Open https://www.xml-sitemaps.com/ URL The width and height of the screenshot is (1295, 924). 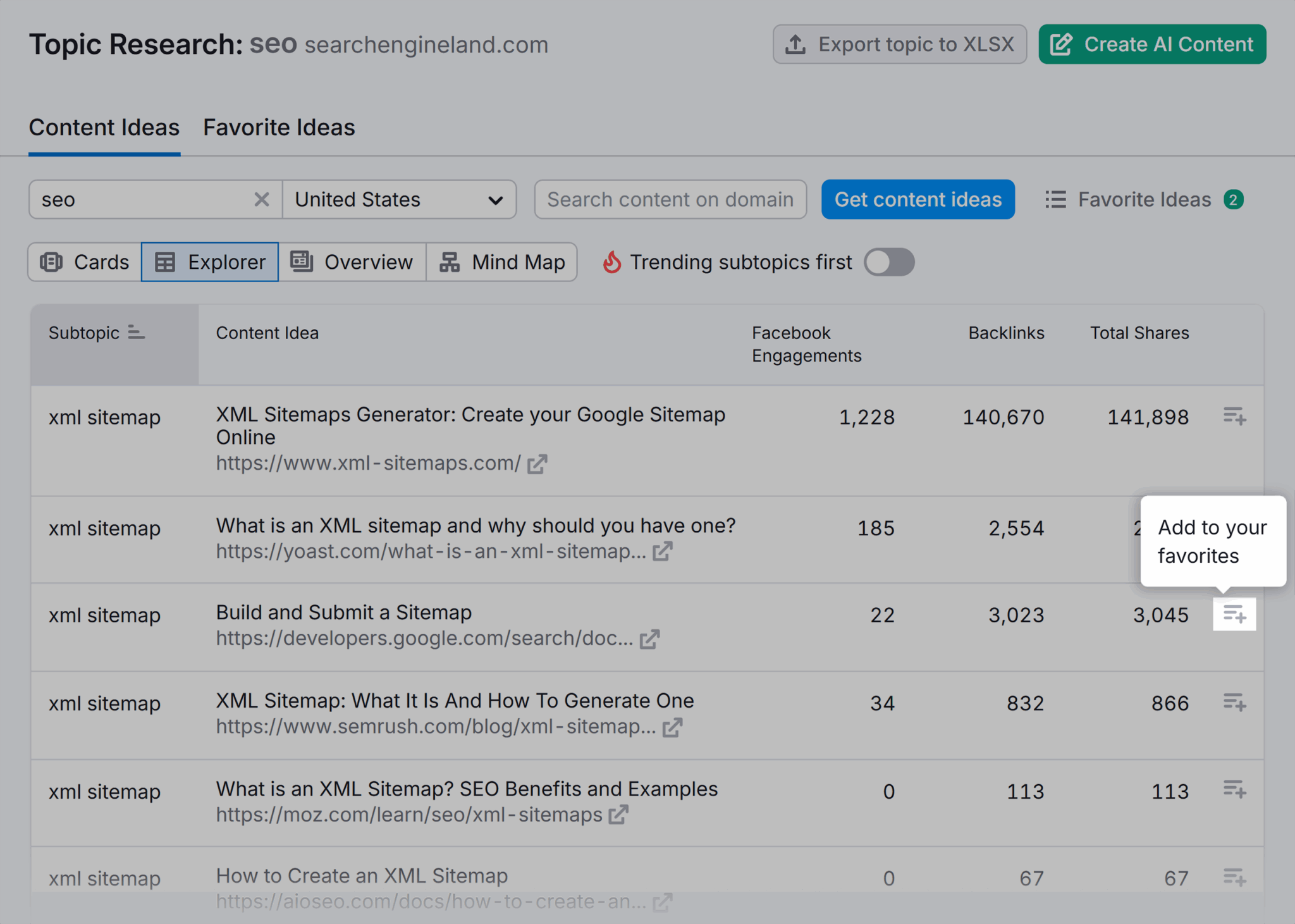369,464
